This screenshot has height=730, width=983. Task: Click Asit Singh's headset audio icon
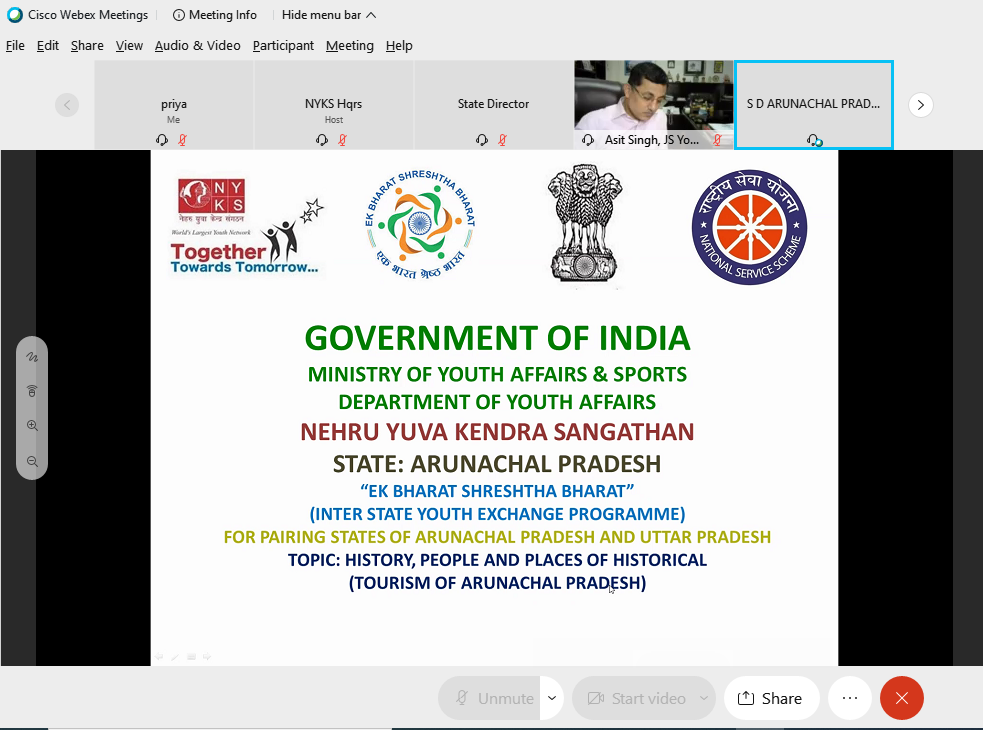click(588, 140)
